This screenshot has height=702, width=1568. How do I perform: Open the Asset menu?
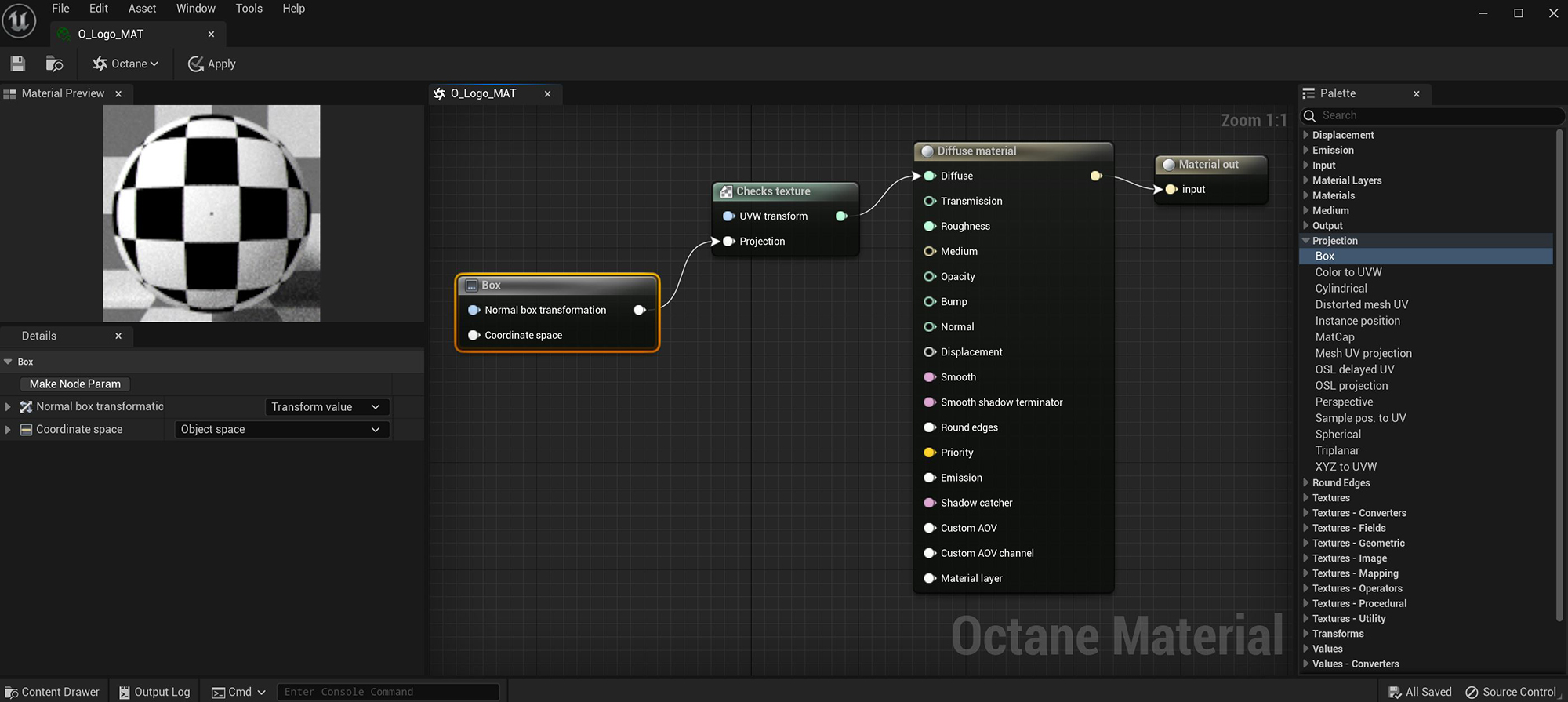click(x=142, y=9)
